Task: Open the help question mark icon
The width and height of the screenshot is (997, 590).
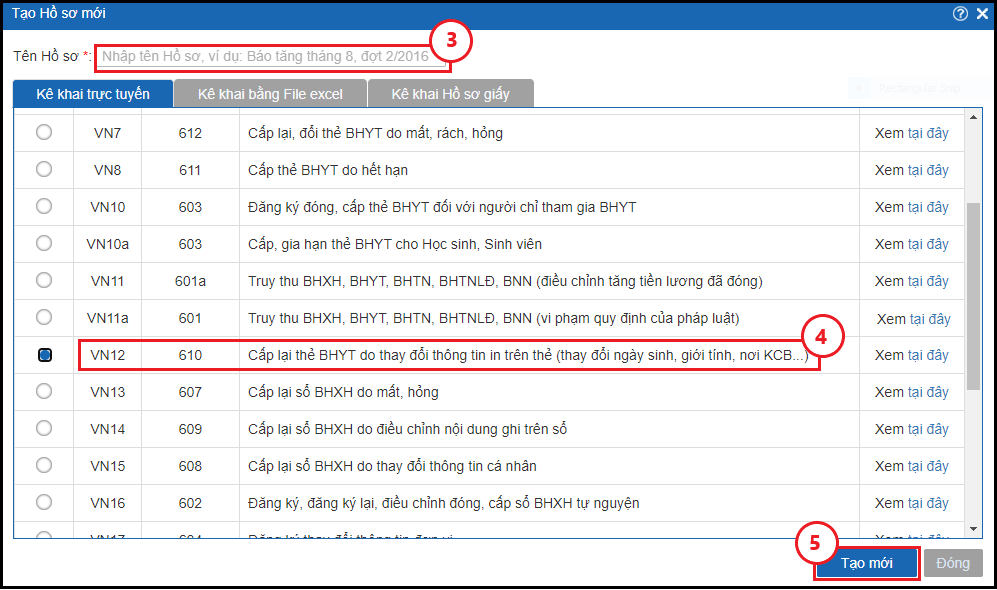Action: coord(960,13)
